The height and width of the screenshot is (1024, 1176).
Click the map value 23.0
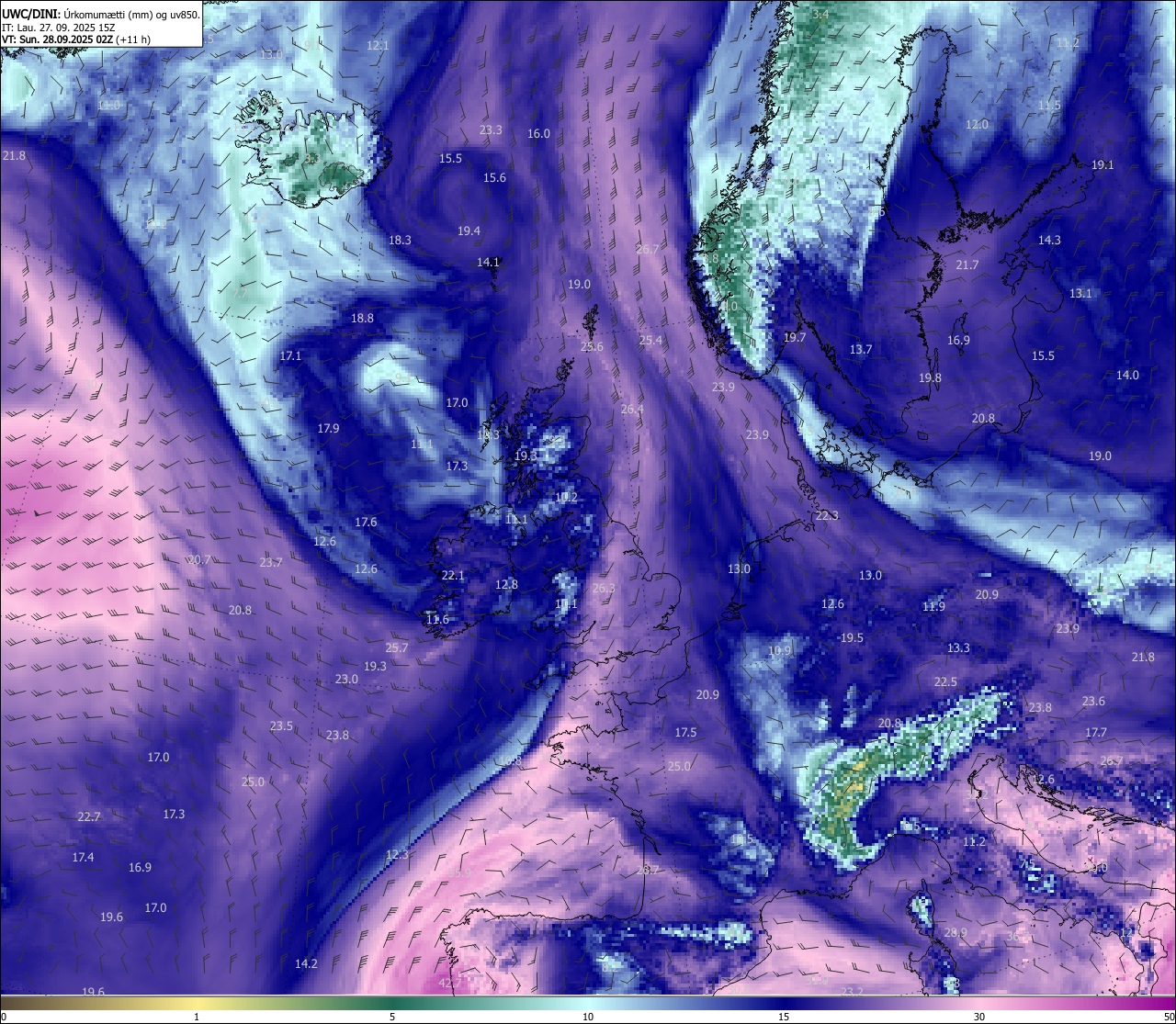(345, 679)
